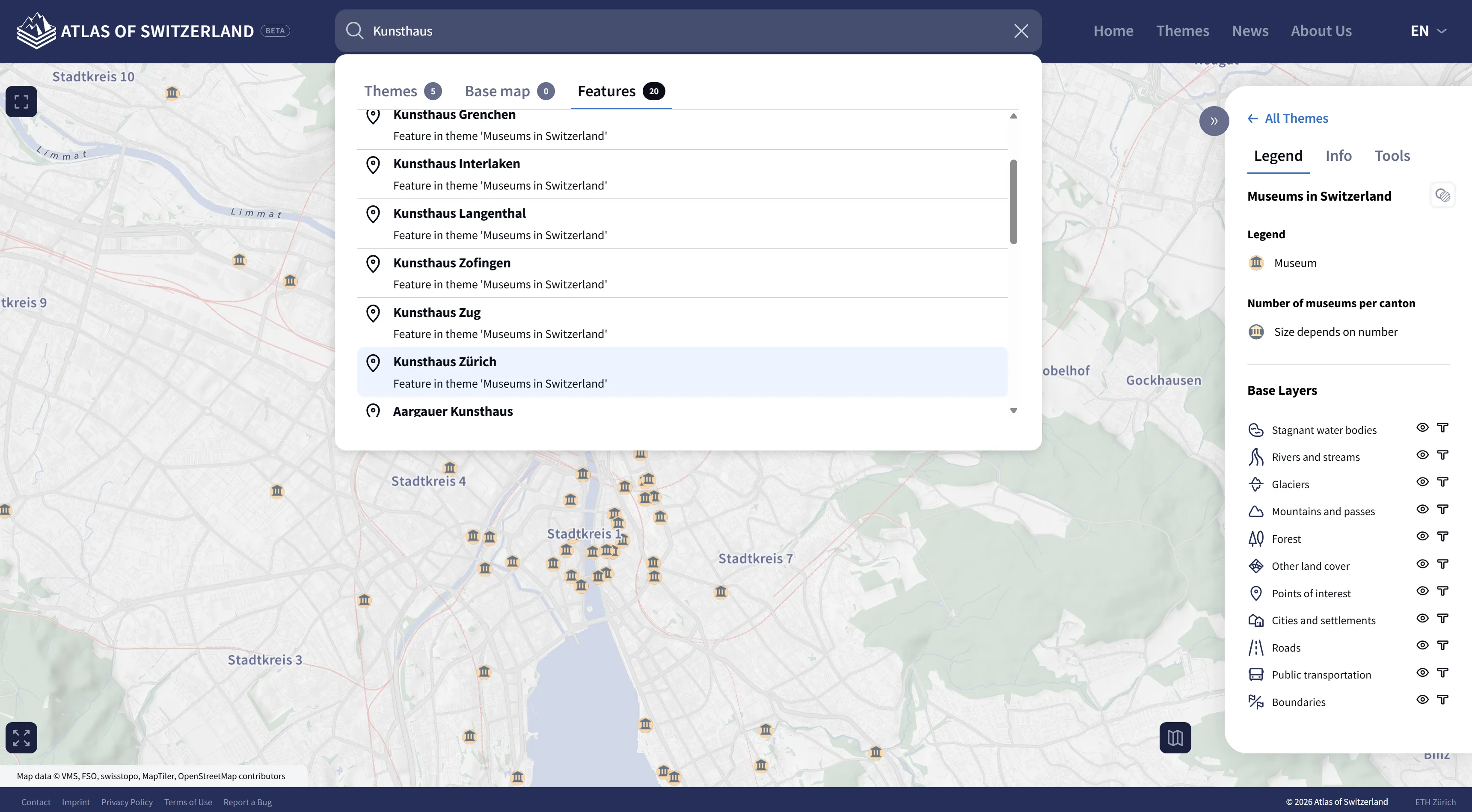The image size is (1472, 812).
Task: Click museum marker near Stadtkreis 7 label
Action: tap(721, 591)
